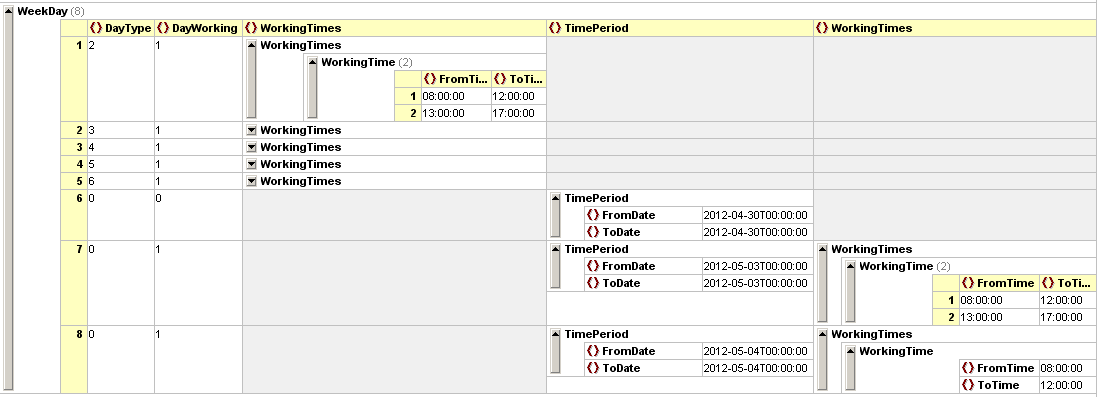1097x397 pixels.
Task: Select the DayType value 6 cell
Action: (120, 181)
